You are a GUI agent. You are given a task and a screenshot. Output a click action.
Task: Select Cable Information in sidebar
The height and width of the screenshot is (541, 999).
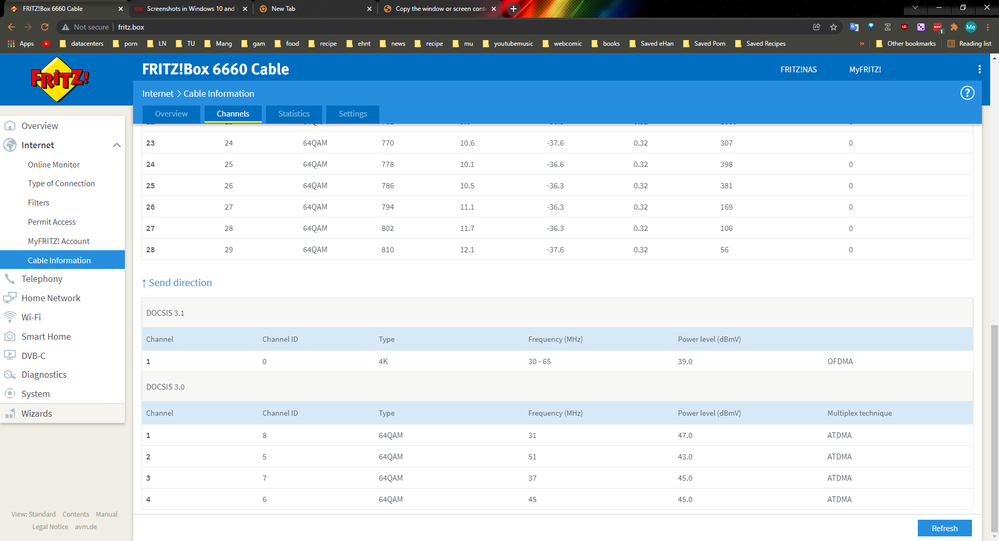click(x=62, y=260)
